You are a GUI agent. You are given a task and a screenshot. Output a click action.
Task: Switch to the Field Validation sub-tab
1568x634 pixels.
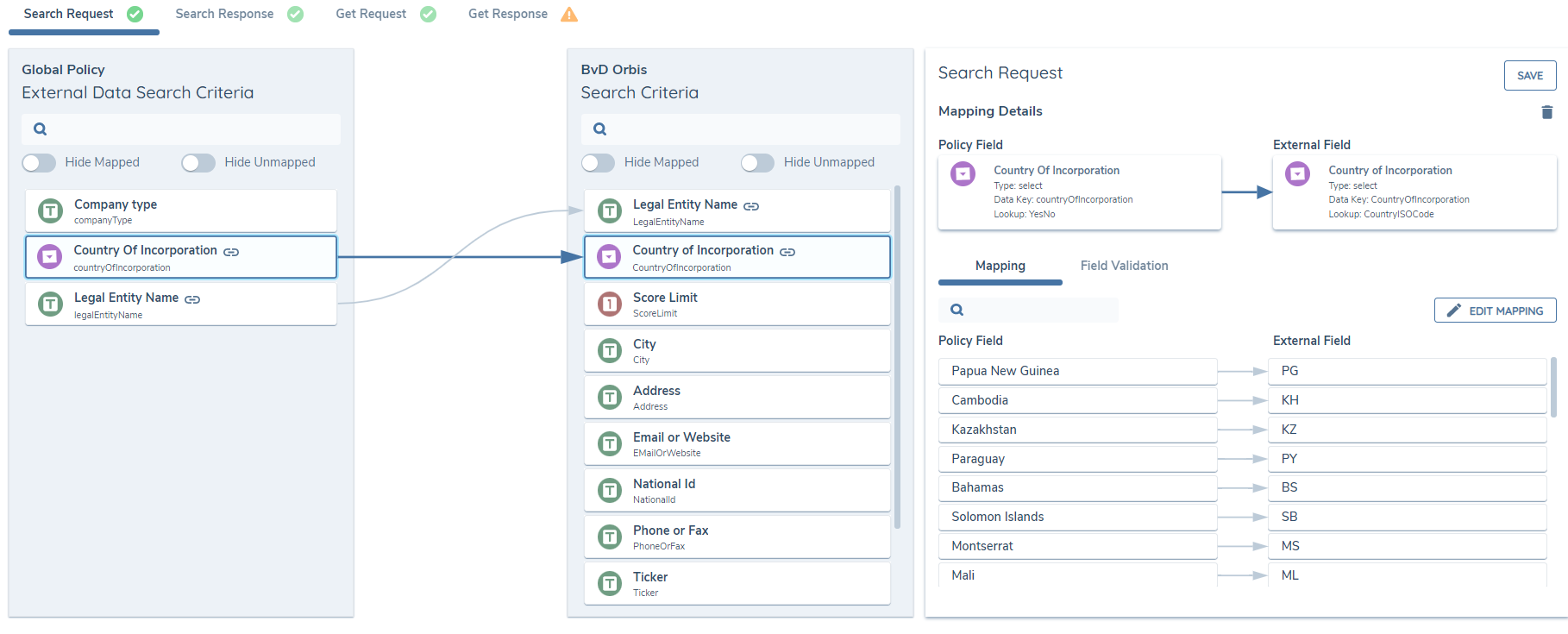1124,267
